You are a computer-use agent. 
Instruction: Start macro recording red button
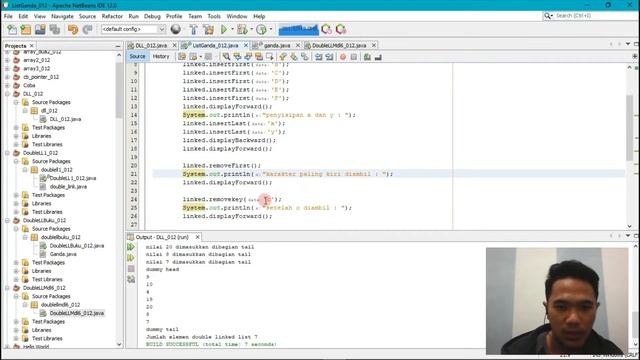(343, 57)
